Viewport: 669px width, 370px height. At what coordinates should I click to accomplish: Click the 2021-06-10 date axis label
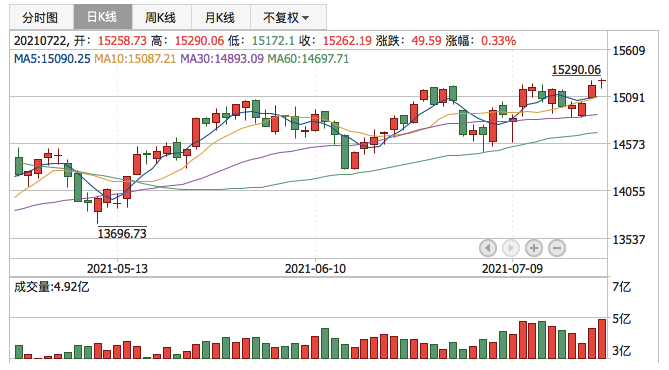pyautogui.click(x=315, y=268)
